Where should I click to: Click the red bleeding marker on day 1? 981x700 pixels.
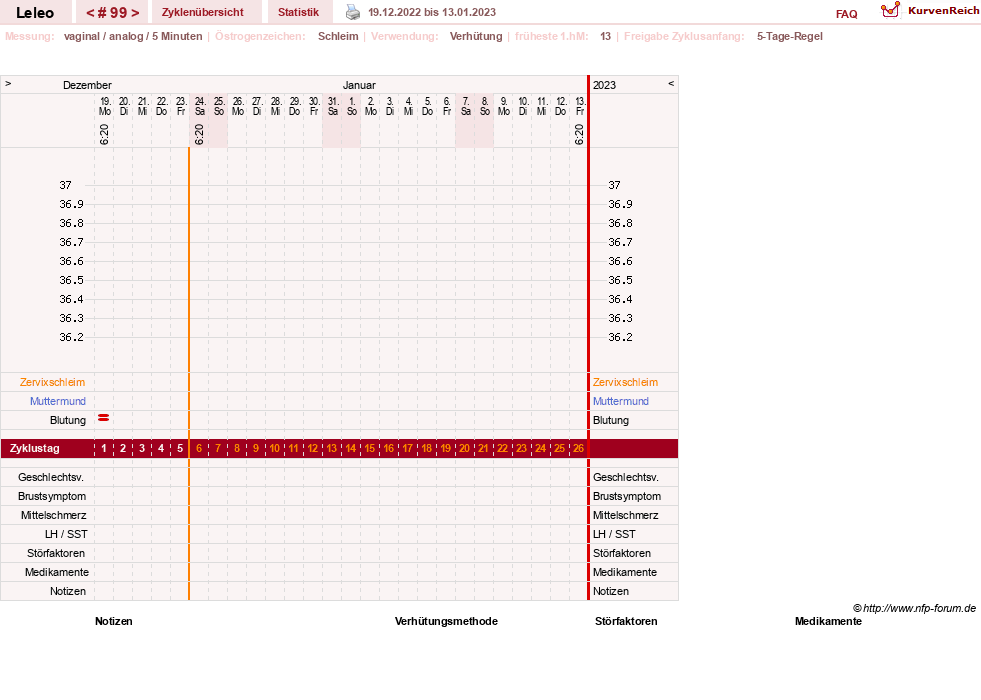pyautogui.click(x=104, y=418)
